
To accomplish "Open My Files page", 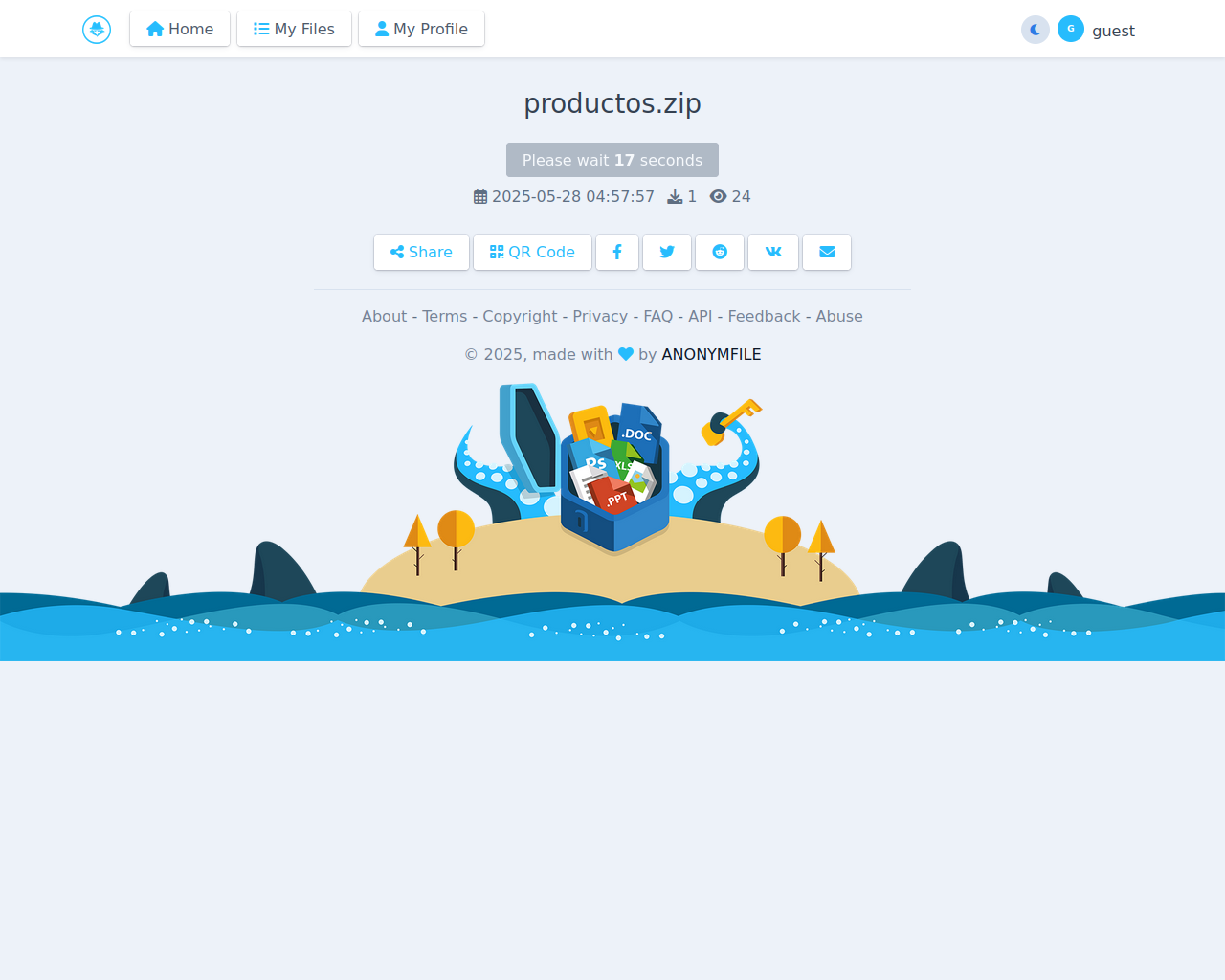I will (x=294, y=29).
